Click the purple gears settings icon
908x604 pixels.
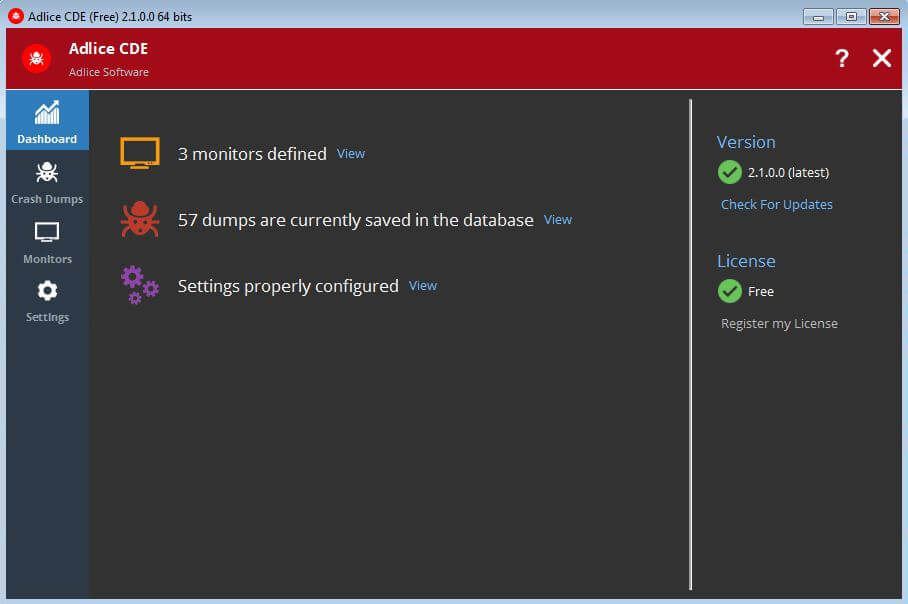(140, 285)
